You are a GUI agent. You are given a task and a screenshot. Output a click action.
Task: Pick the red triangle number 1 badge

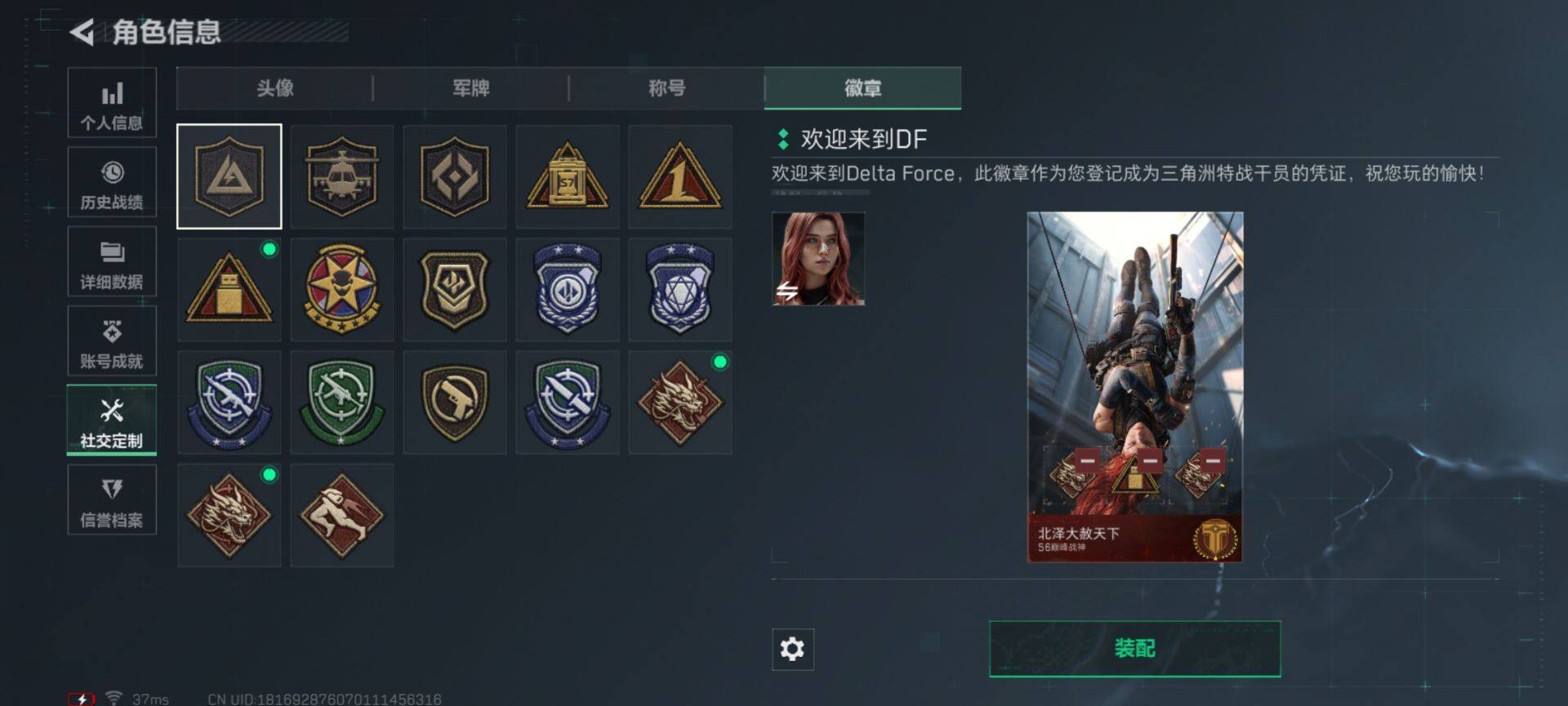[x=680, y=176]
